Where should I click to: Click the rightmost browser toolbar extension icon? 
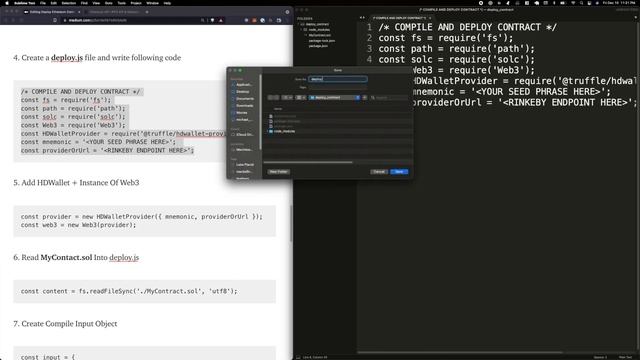pyautogui.click(x=279, y=20)
